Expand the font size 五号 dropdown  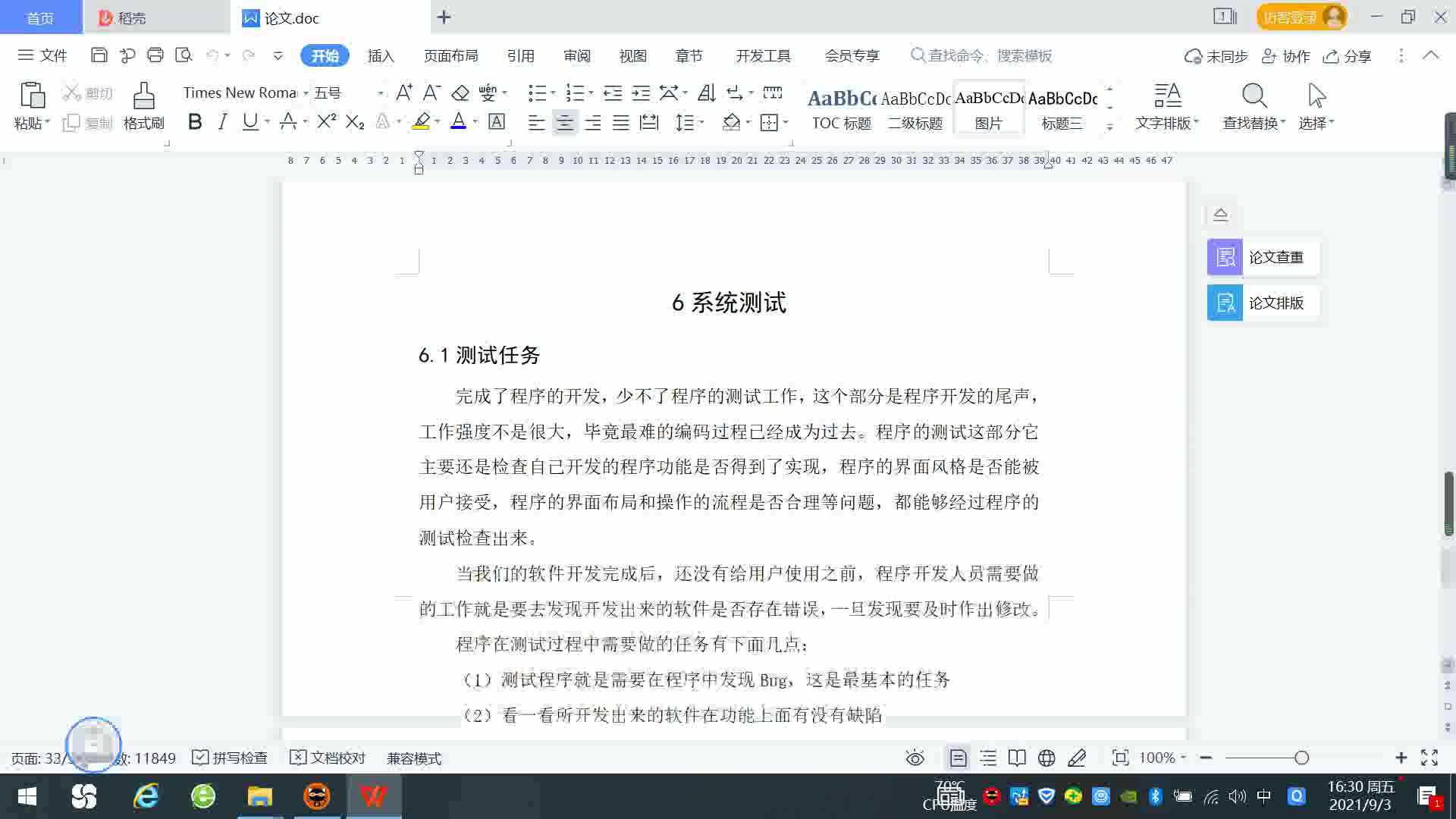pos(380,93)
